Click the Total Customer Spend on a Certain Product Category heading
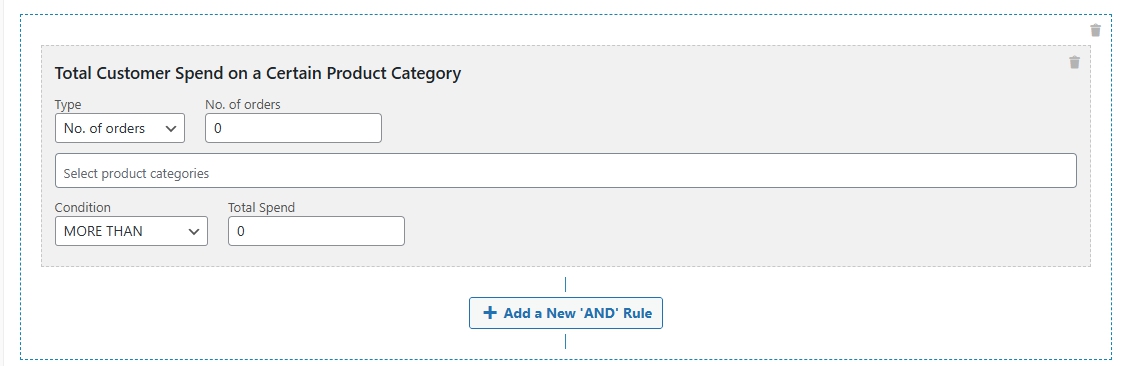This screenshot has height=366, width=1121. [x=257, y=73]
